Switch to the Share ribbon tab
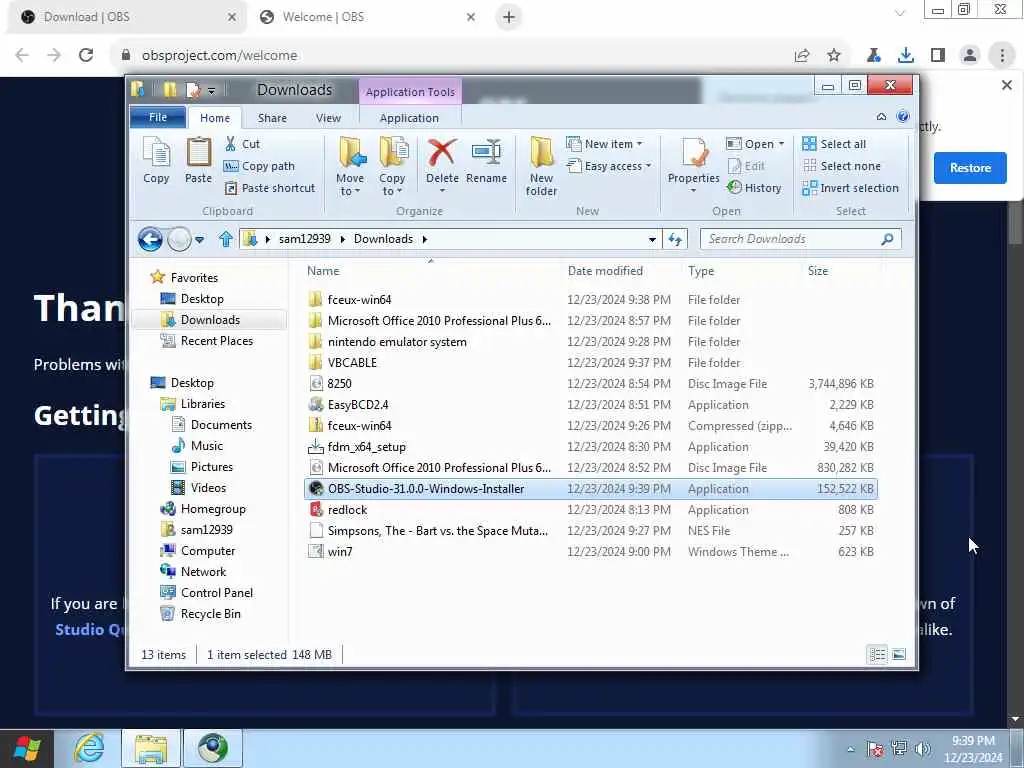This screenshot has width=1024, height=768. coord(272,118)
